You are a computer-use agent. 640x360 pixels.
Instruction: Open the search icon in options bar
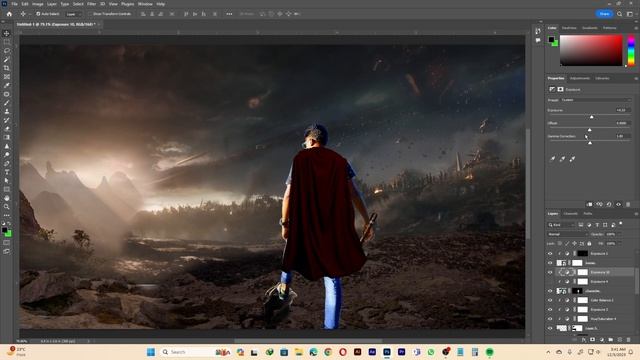coord(620,14)
